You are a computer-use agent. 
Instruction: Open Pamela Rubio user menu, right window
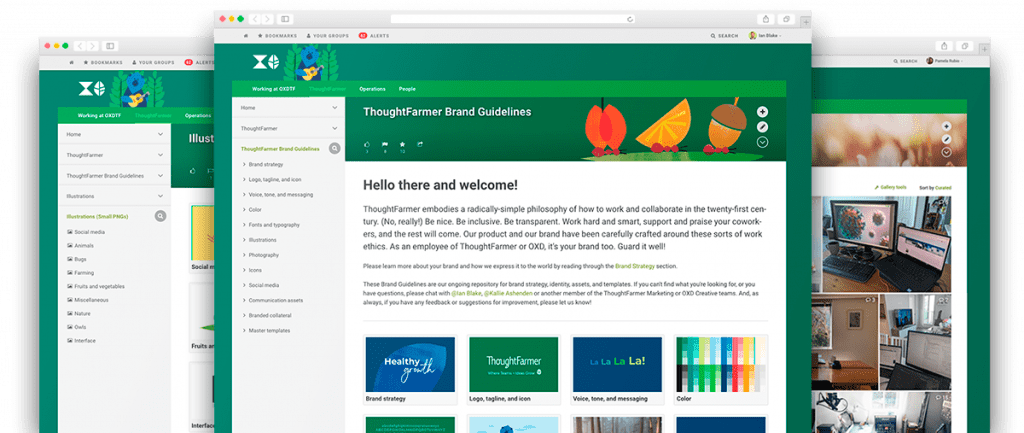(x=944, y=61)
